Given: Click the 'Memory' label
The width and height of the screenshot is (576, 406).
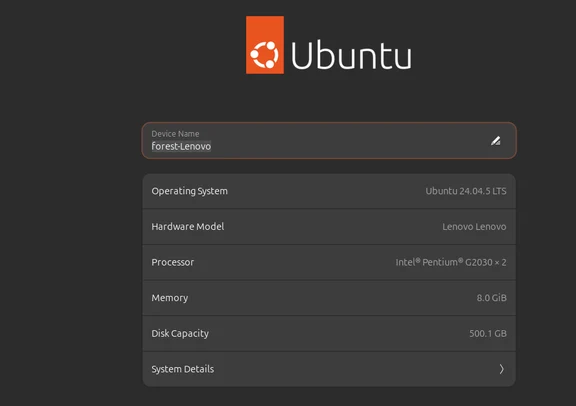Looking at the screenshot, I should (170, 298).
